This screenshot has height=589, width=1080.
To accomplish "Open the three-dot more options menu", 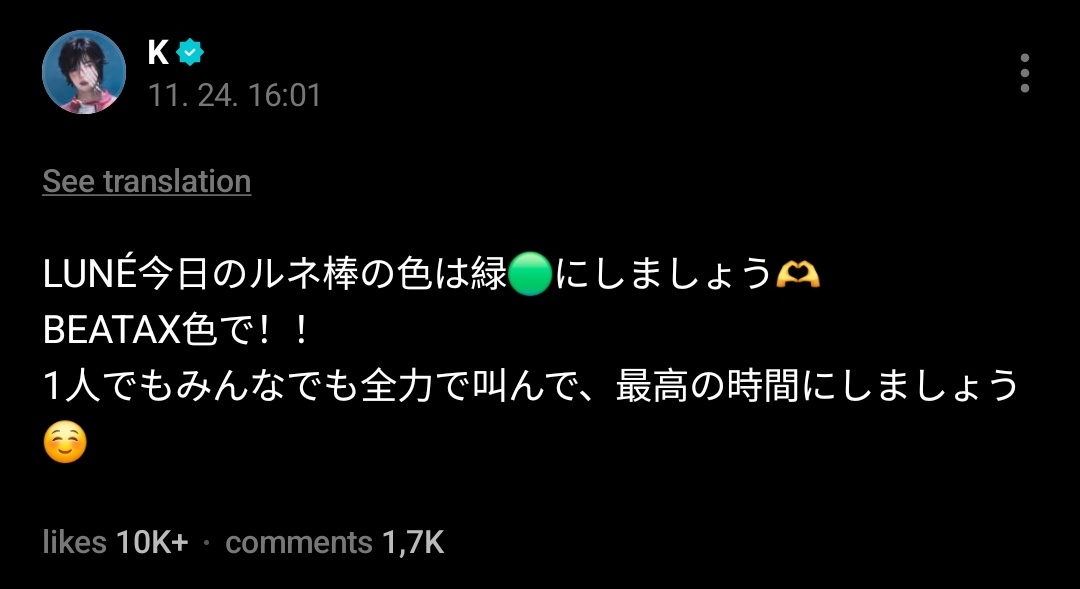I will coord(1025,72).
